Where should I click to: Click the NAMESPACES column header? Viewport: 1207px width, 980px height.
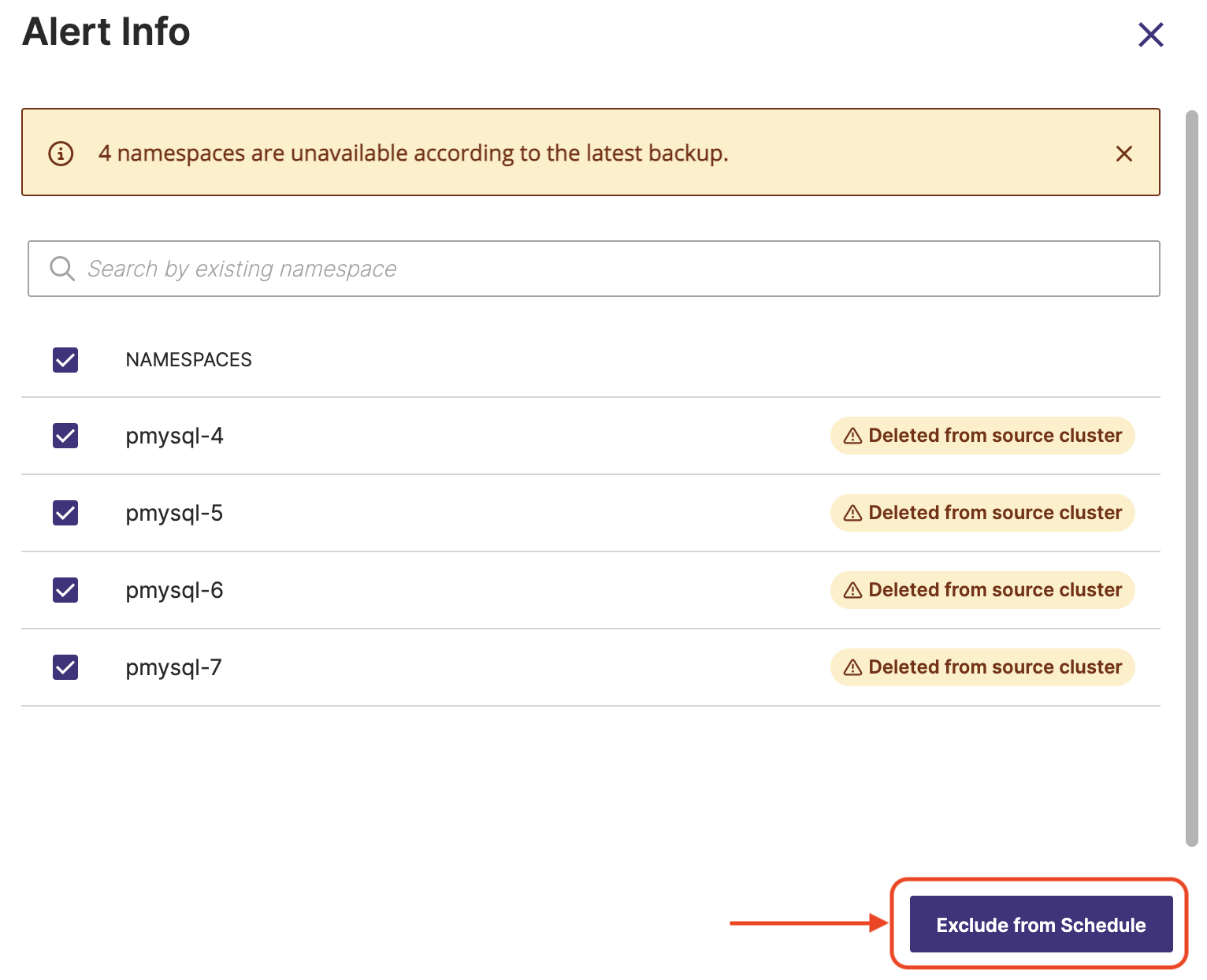pos(188,360)
